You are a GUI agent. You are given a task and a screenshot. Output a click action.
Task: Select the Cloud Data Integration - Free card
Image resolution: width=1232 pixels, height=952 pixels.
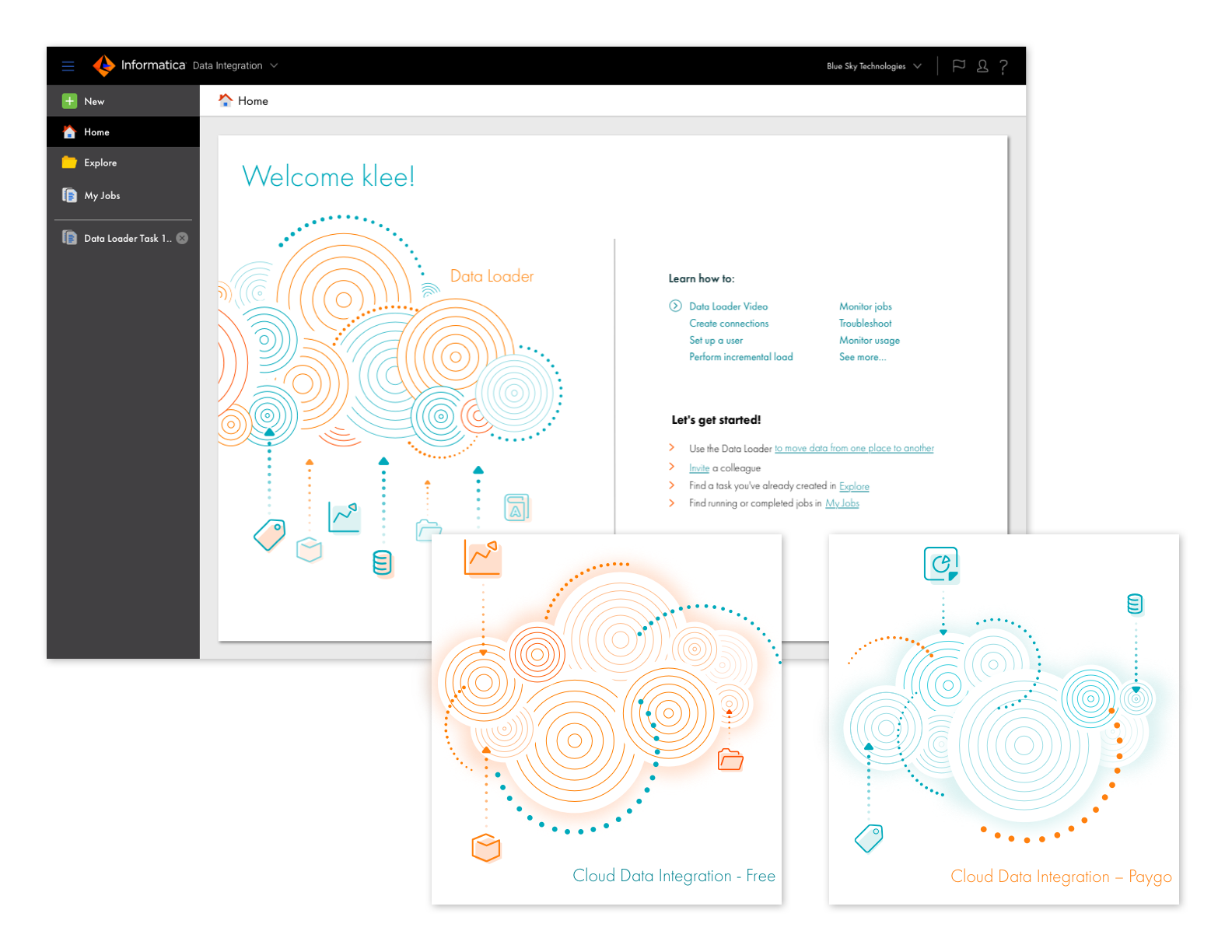click(607, 719)
